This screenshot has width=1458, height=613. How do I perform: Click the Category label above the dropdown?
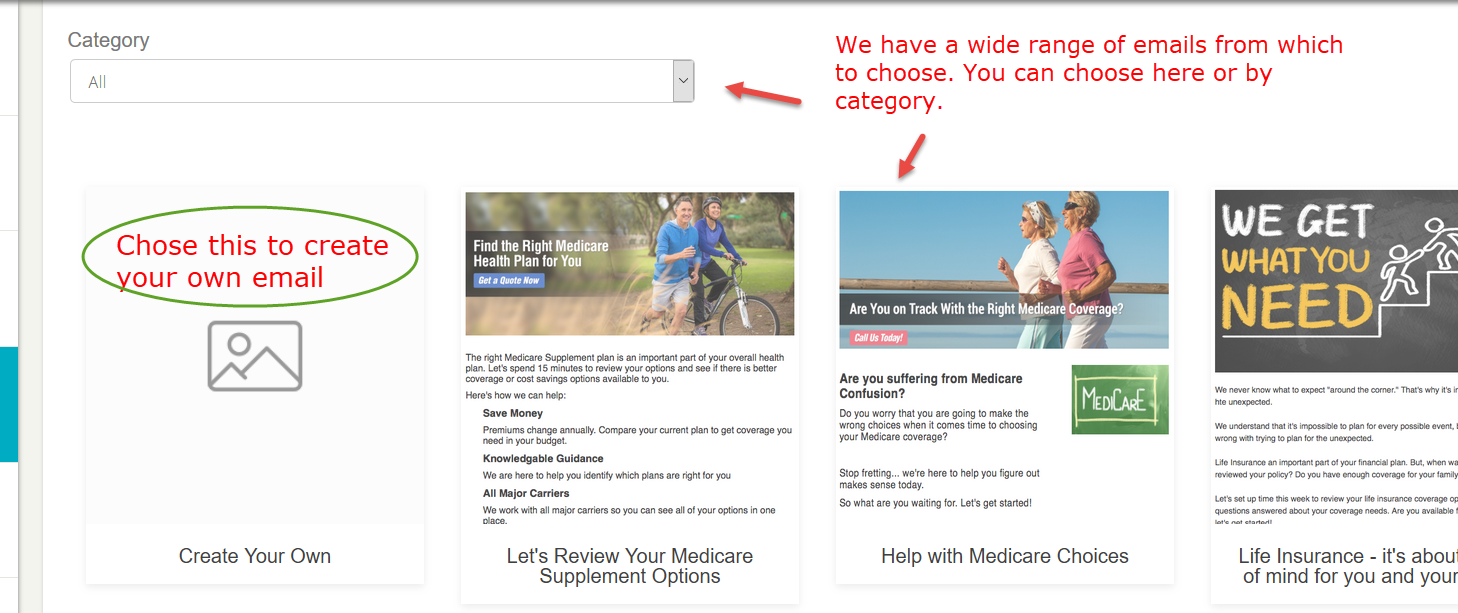pyautogui.click(x=108, y=40)
